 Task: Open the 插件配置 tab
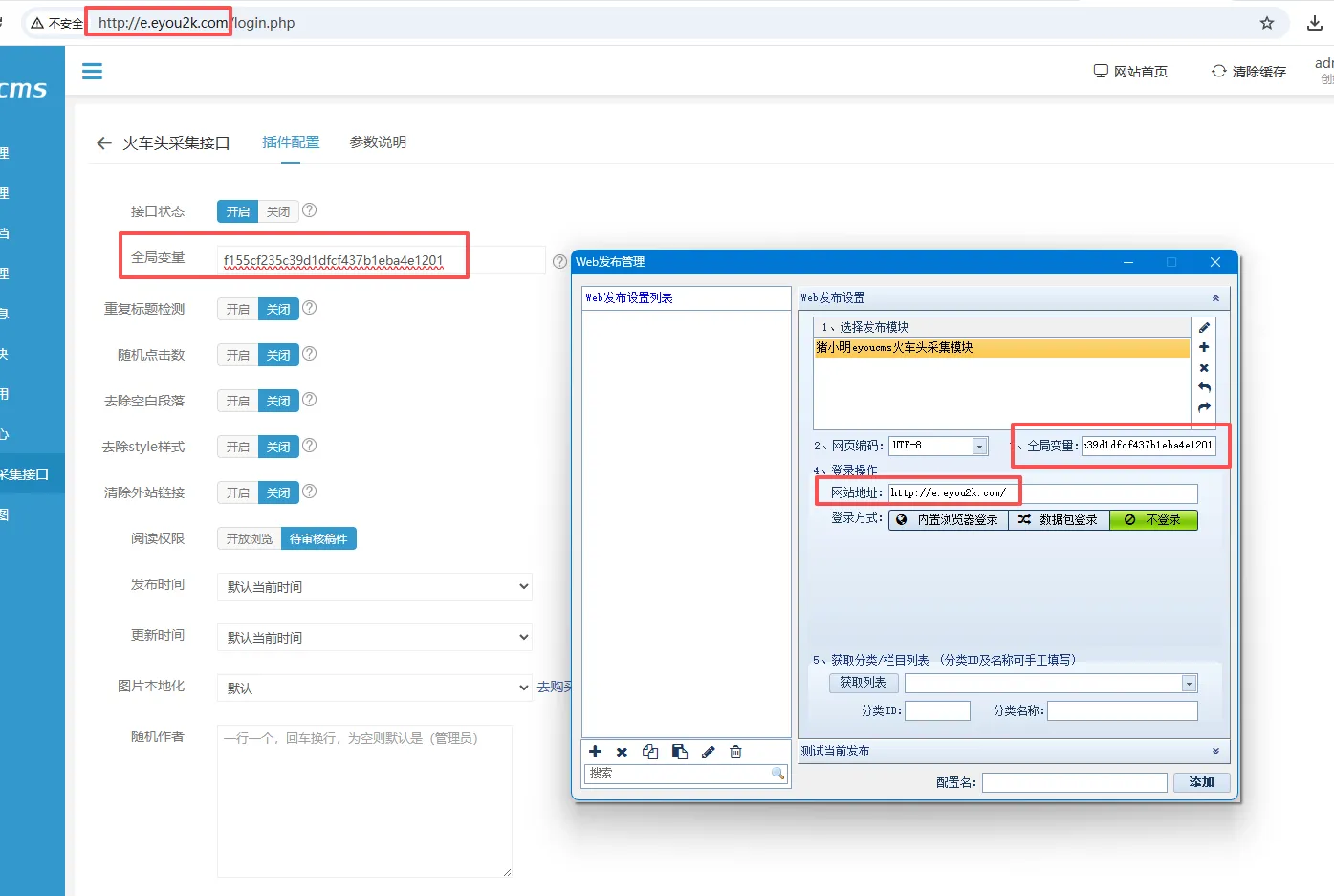tap(291, 142)
